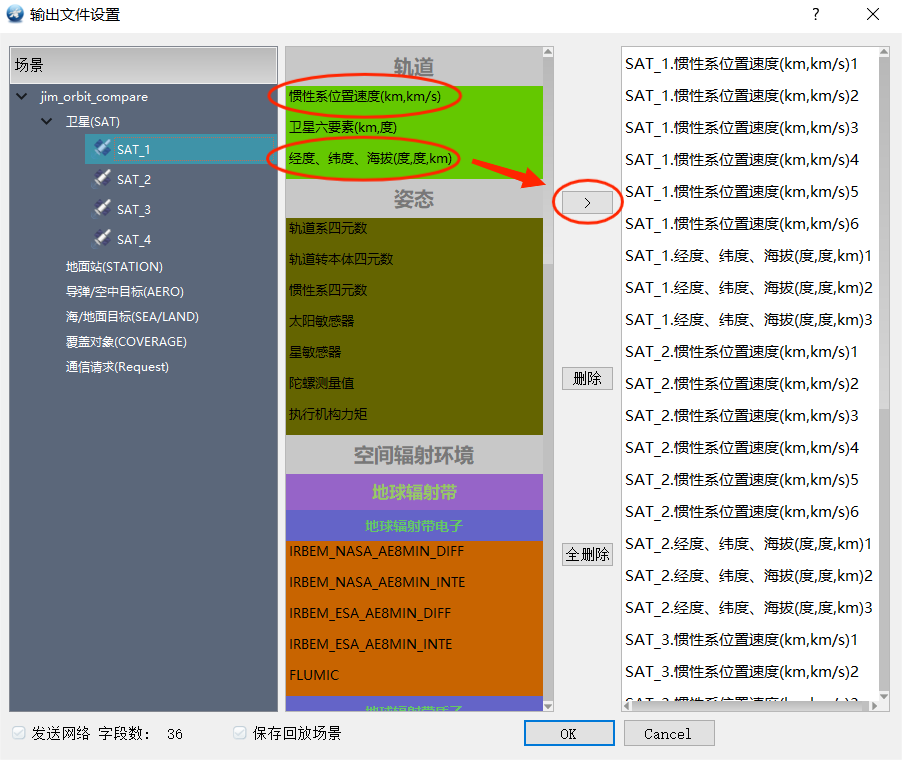Select 地面站(STATION) in scene tree
The image size is (902, 760).
click(x=114, y=267)
